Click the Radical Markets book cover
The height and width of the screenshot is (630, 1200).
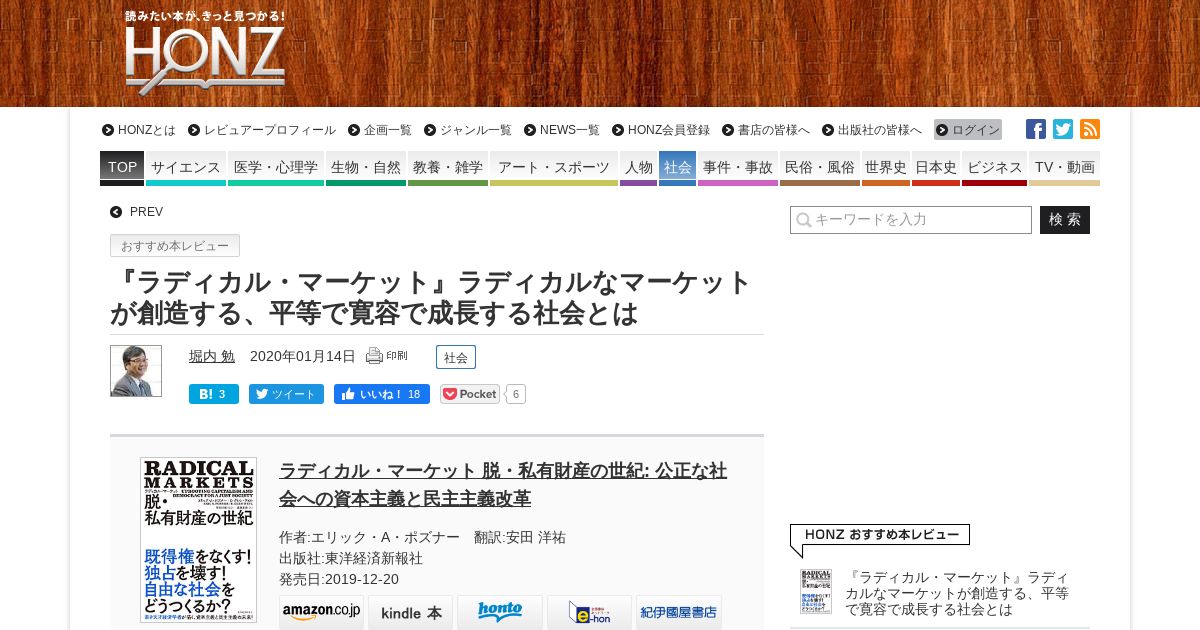point(198,540)
